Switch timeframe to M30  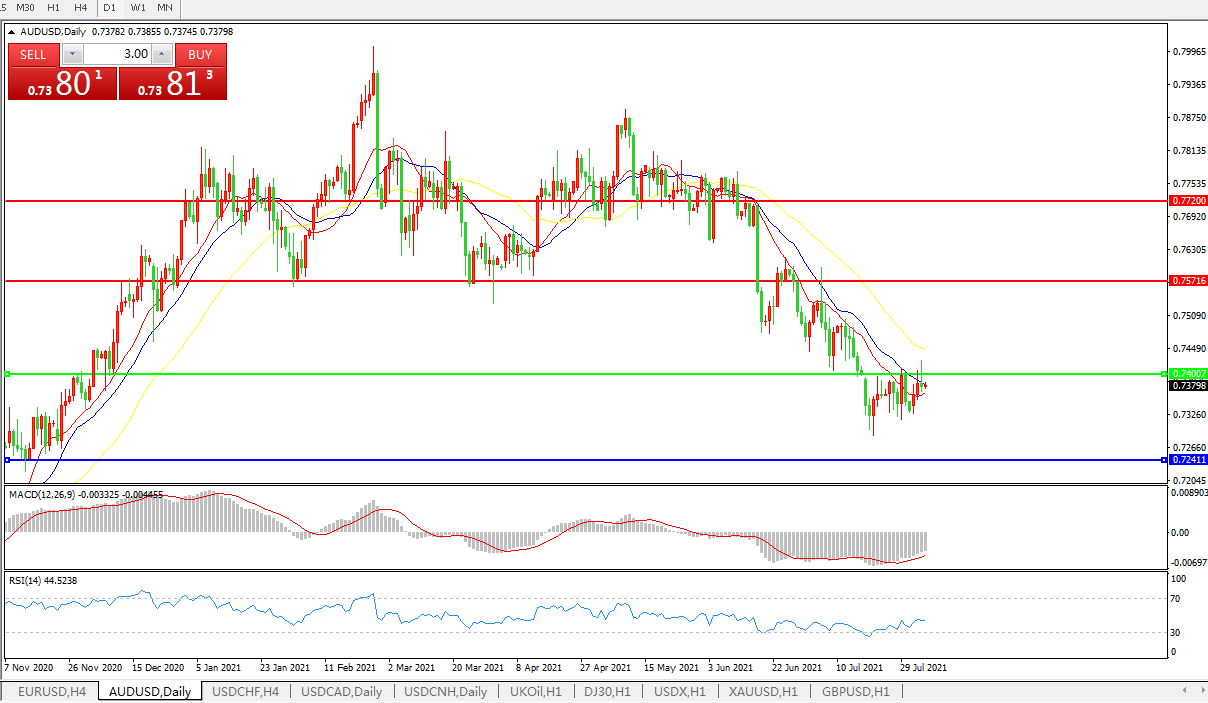click(x=25, y=7)
